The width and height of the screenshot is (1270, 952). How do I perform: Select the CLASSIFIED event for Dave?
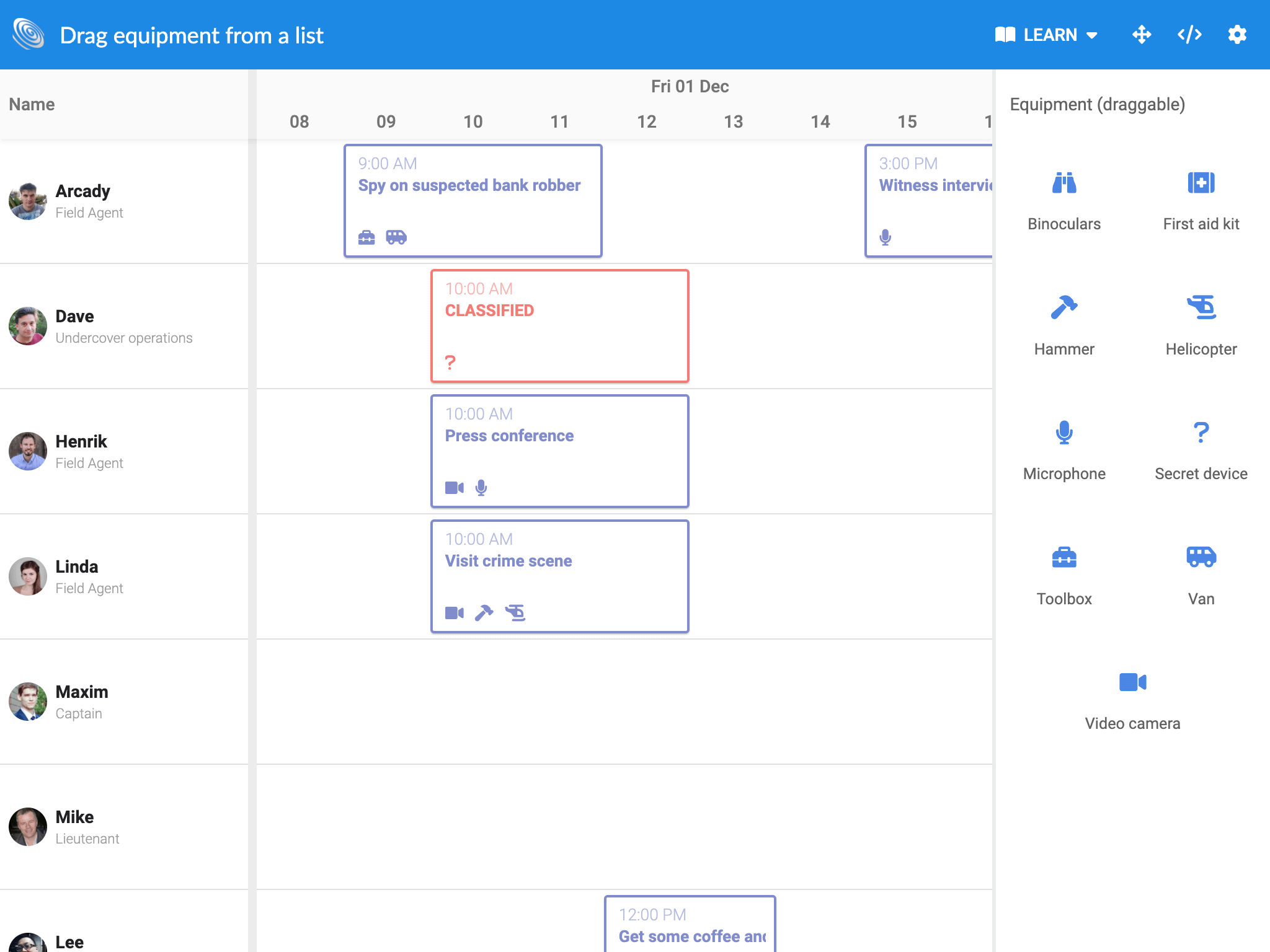(559, 325)
